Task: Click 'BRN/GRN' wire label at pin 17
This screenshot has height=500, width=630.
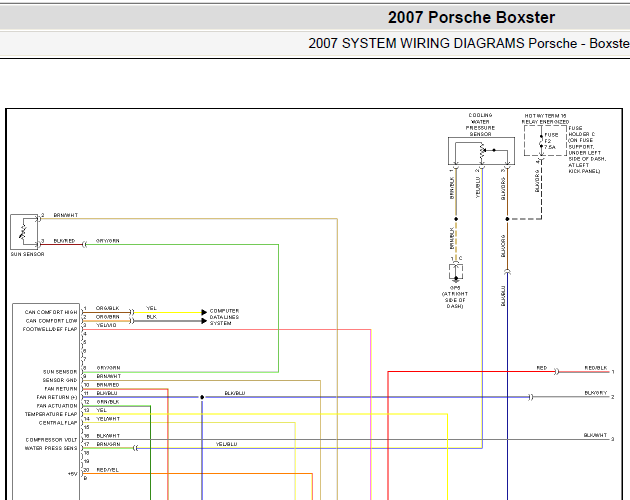Action: click(x=108, y=444)
